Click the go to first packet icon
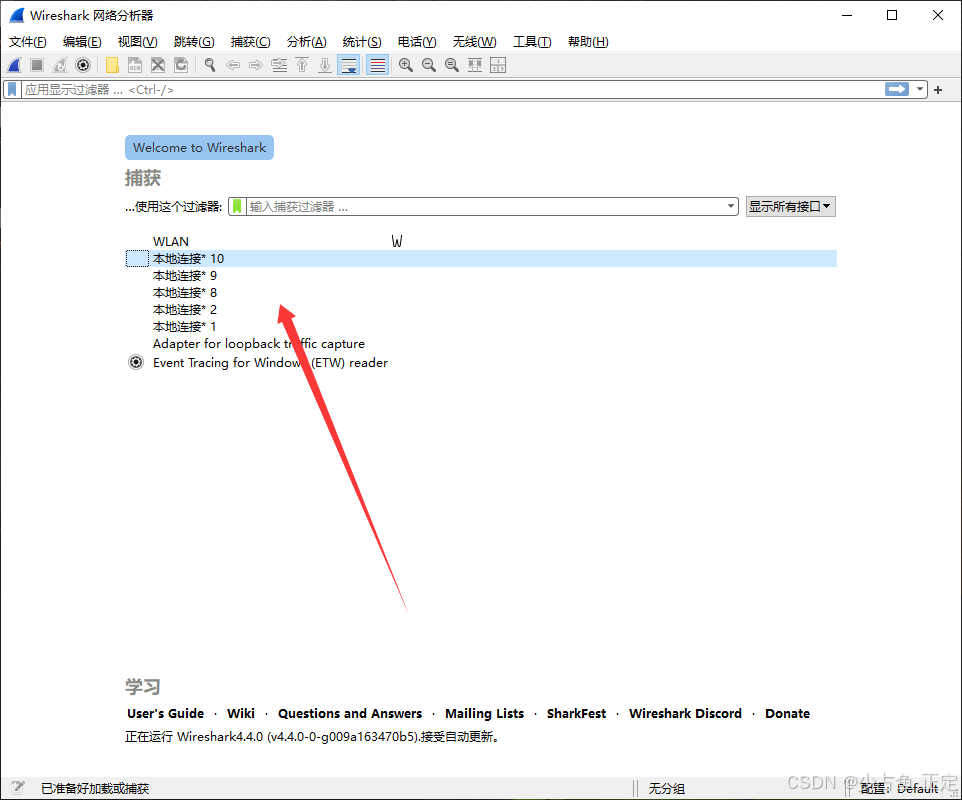962x800 pixels. click(x=302, y=65)
